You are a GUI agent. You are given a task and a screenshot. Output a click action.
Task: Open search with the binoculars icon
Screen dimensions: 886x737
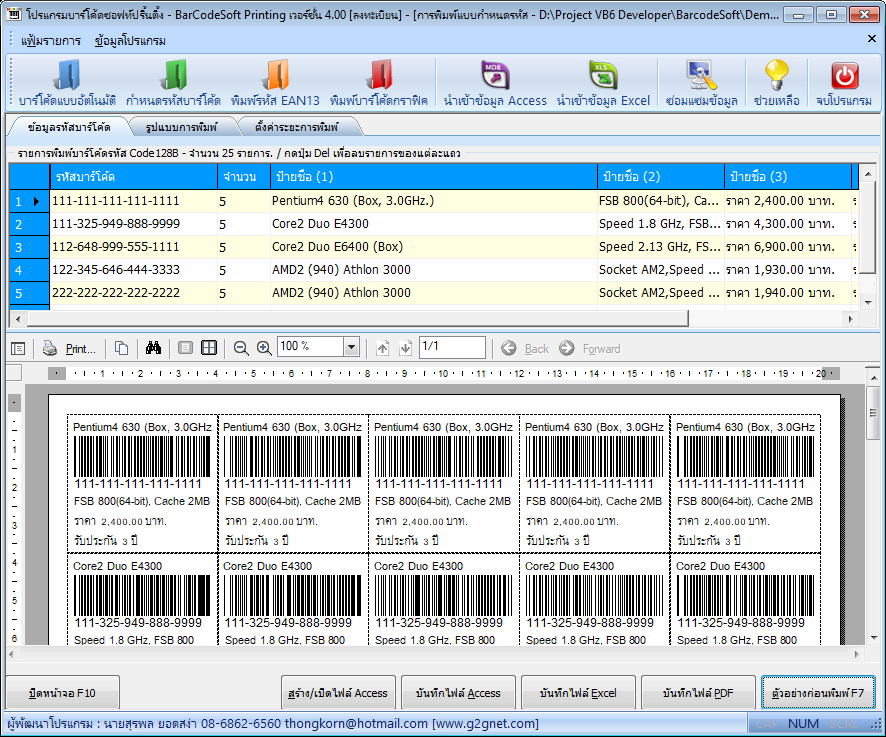point(153,348)
